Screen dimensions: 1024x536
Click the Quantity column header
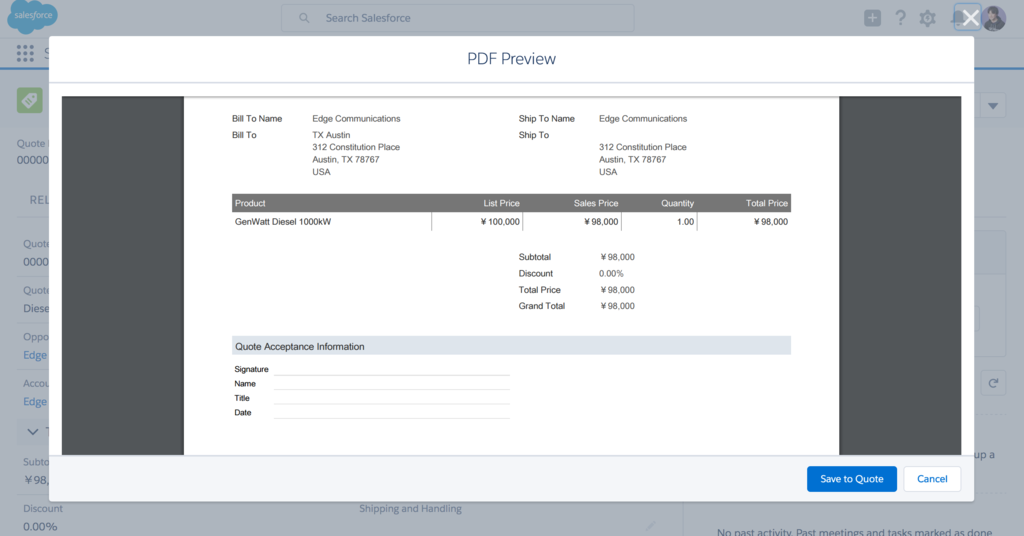click(x=677, y=203)
